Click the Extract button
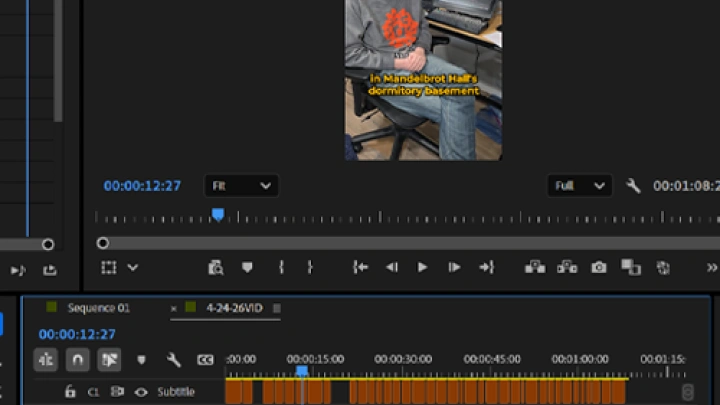Viewport: 720px width, 405px height. tap(567, 267)
